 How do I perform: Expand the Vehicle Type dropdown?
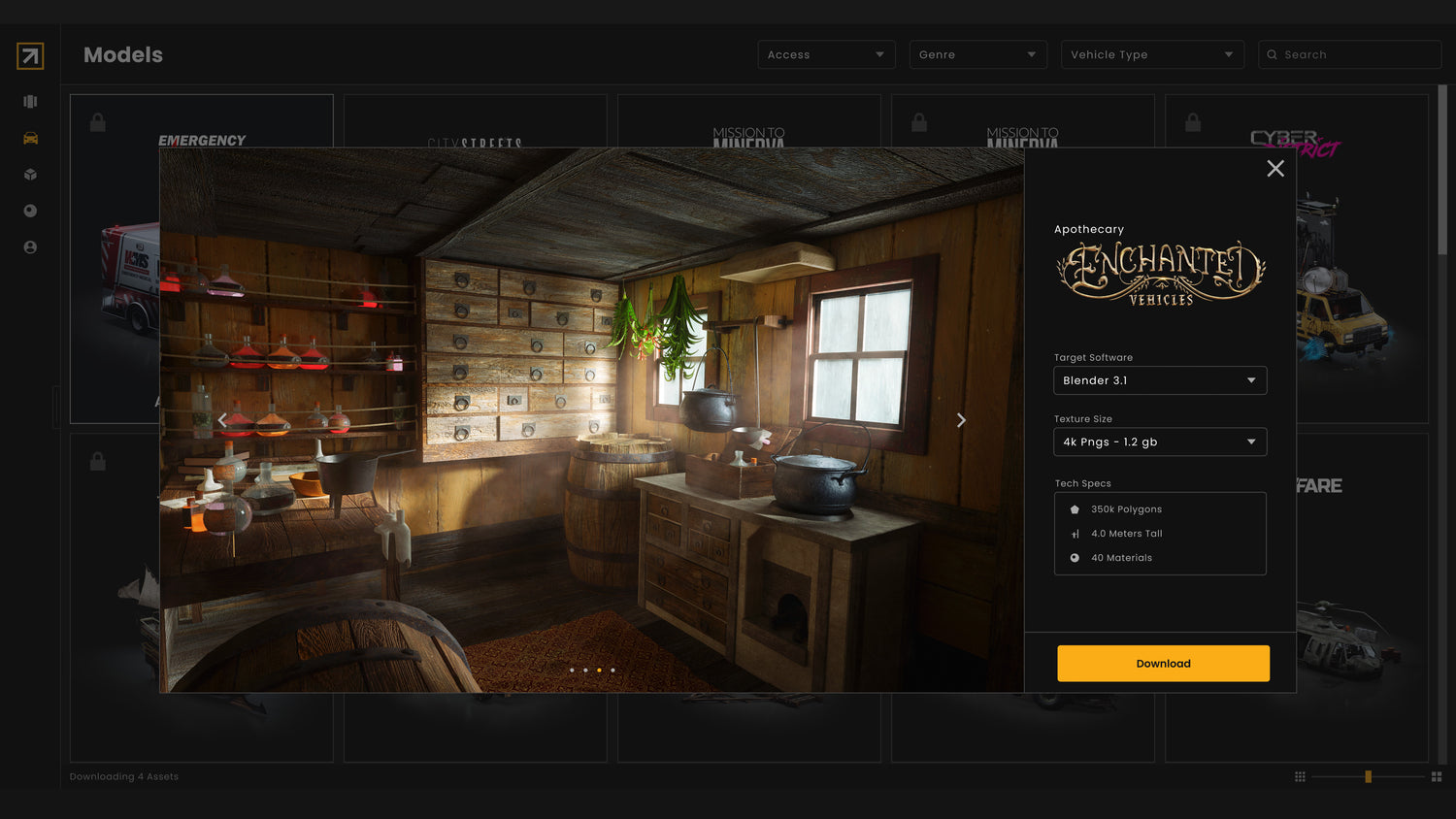[x=1151, y=54]
